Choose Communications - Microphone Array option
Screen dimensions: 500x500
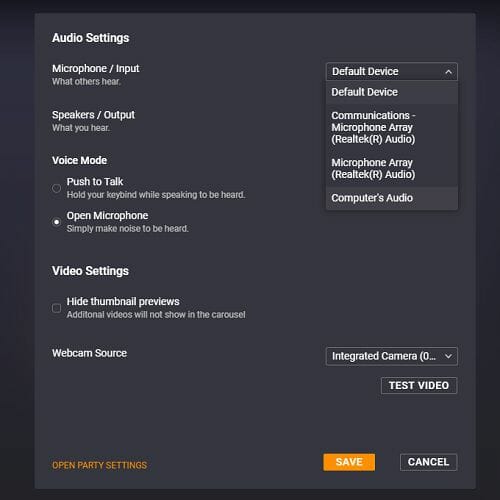392,127
